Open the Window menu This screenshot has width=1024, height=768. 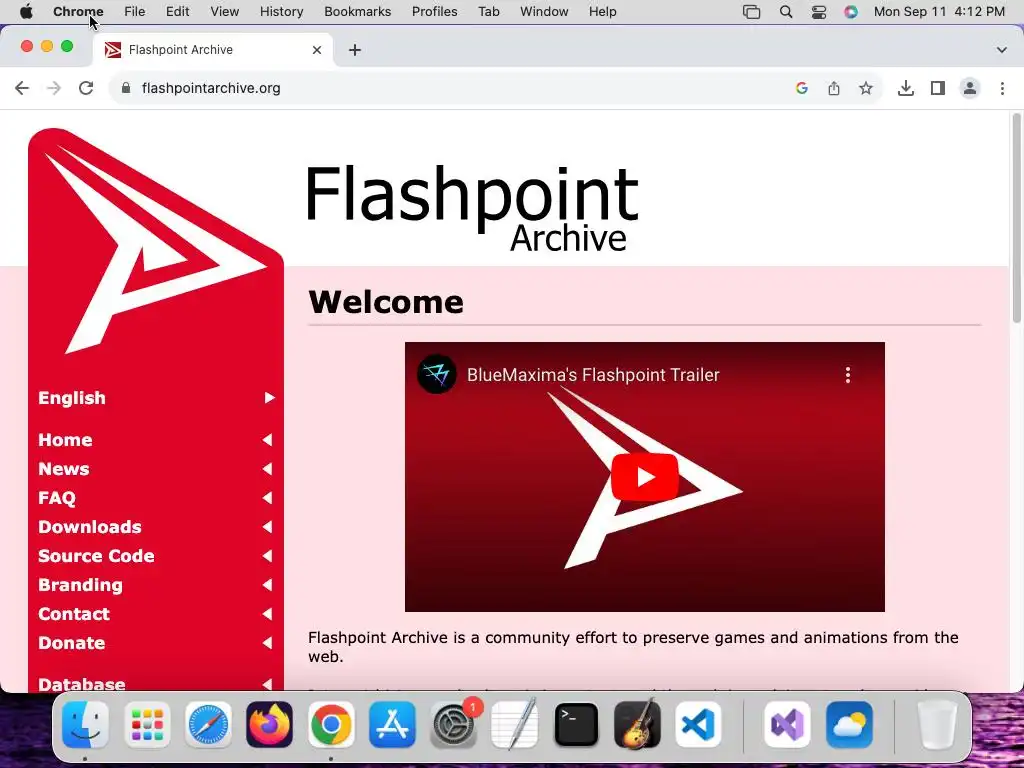pos(544,12)
